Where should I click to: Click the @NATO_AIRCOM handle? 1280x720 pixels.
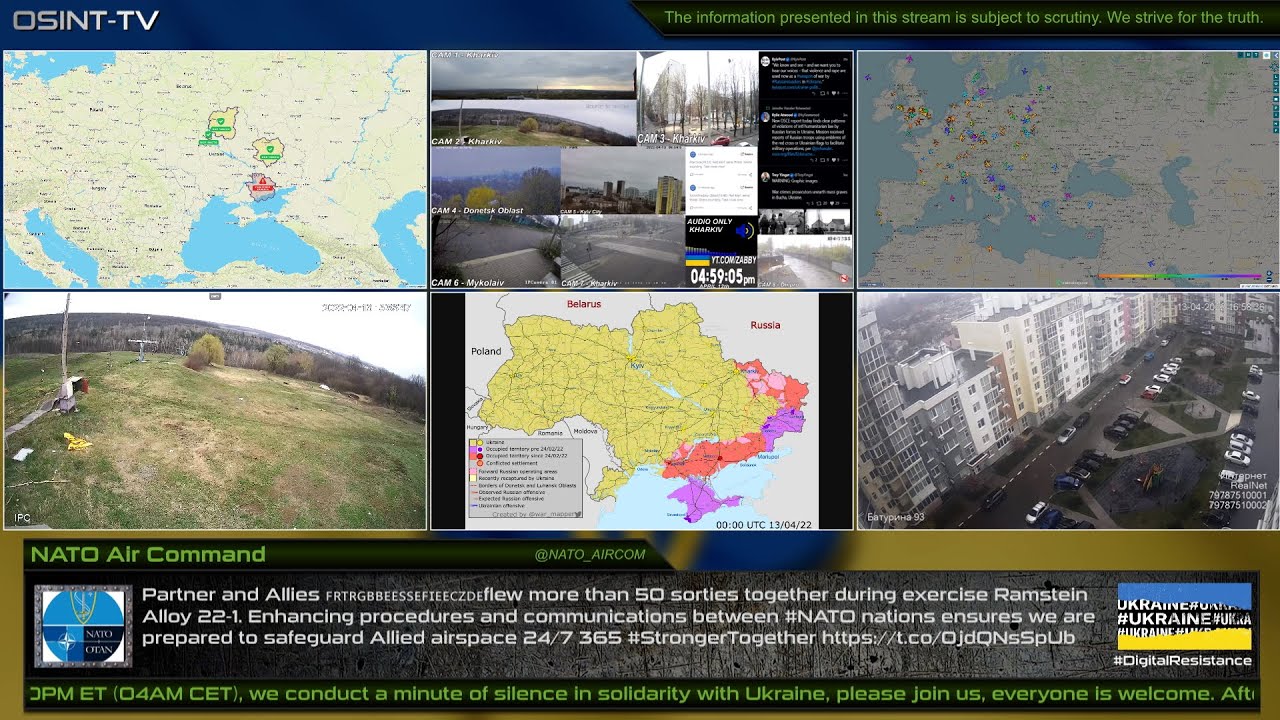pyautogui.click(x=590, y=554)
